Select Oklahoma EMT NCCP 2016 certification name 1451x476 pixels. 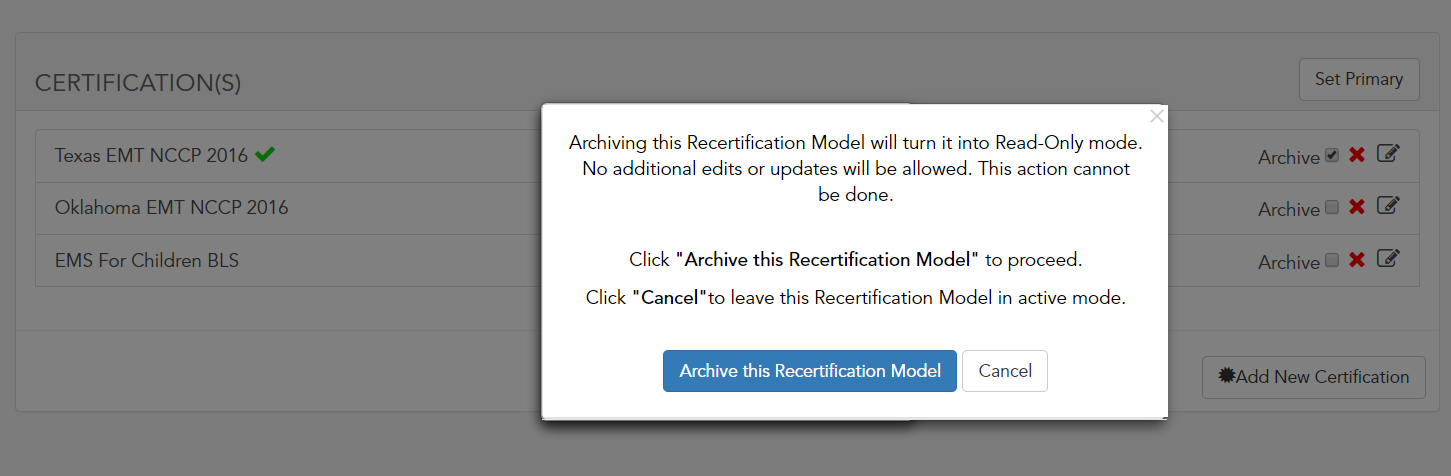[171, 208]
